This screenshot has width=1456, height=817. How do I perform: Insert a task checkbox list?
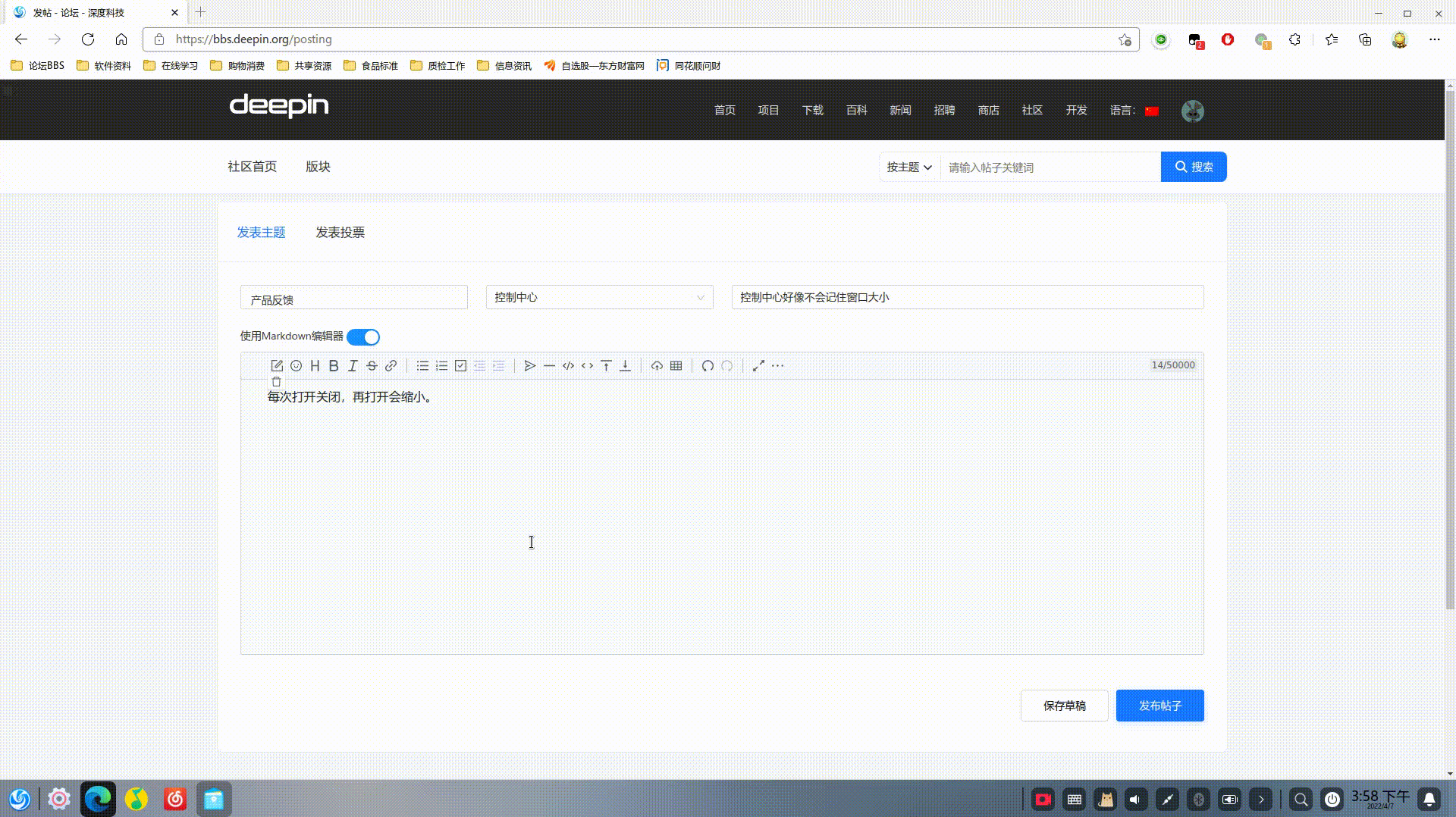coord(460,365)
